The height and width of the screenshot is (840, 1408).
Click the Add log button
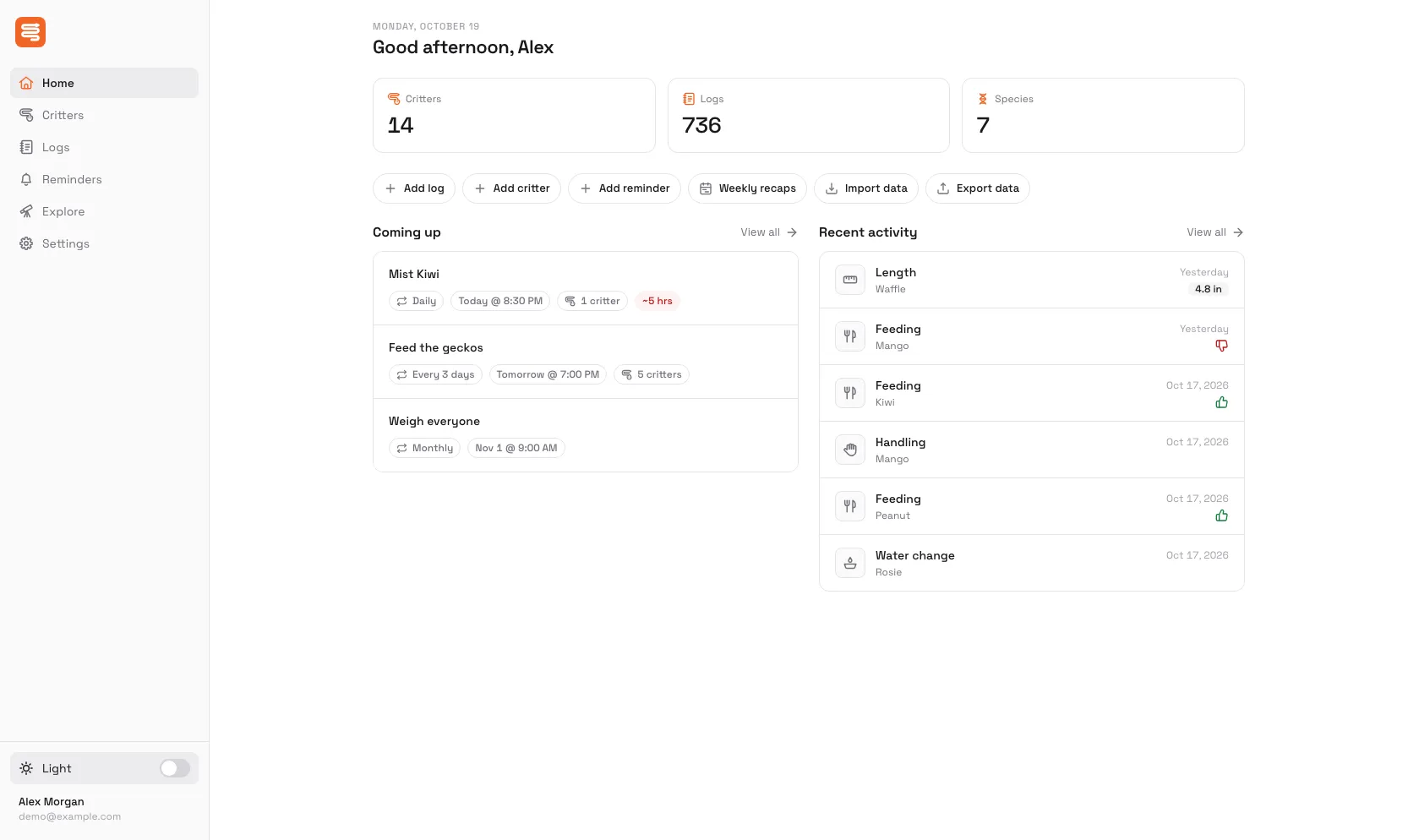414,188
